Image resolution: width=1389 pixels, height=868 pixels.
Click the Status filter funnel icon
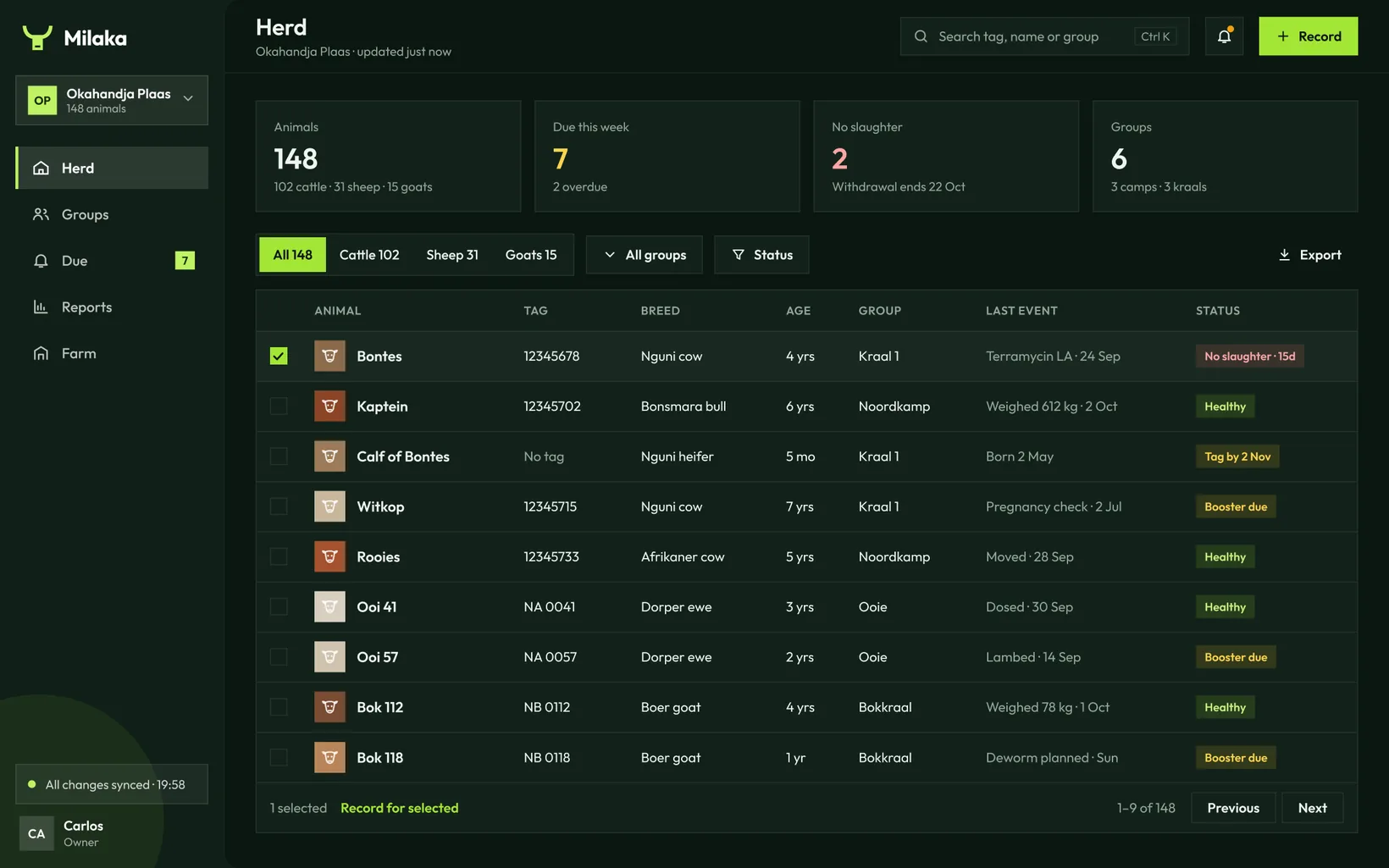pyautogui.click(x=739, y=255)
